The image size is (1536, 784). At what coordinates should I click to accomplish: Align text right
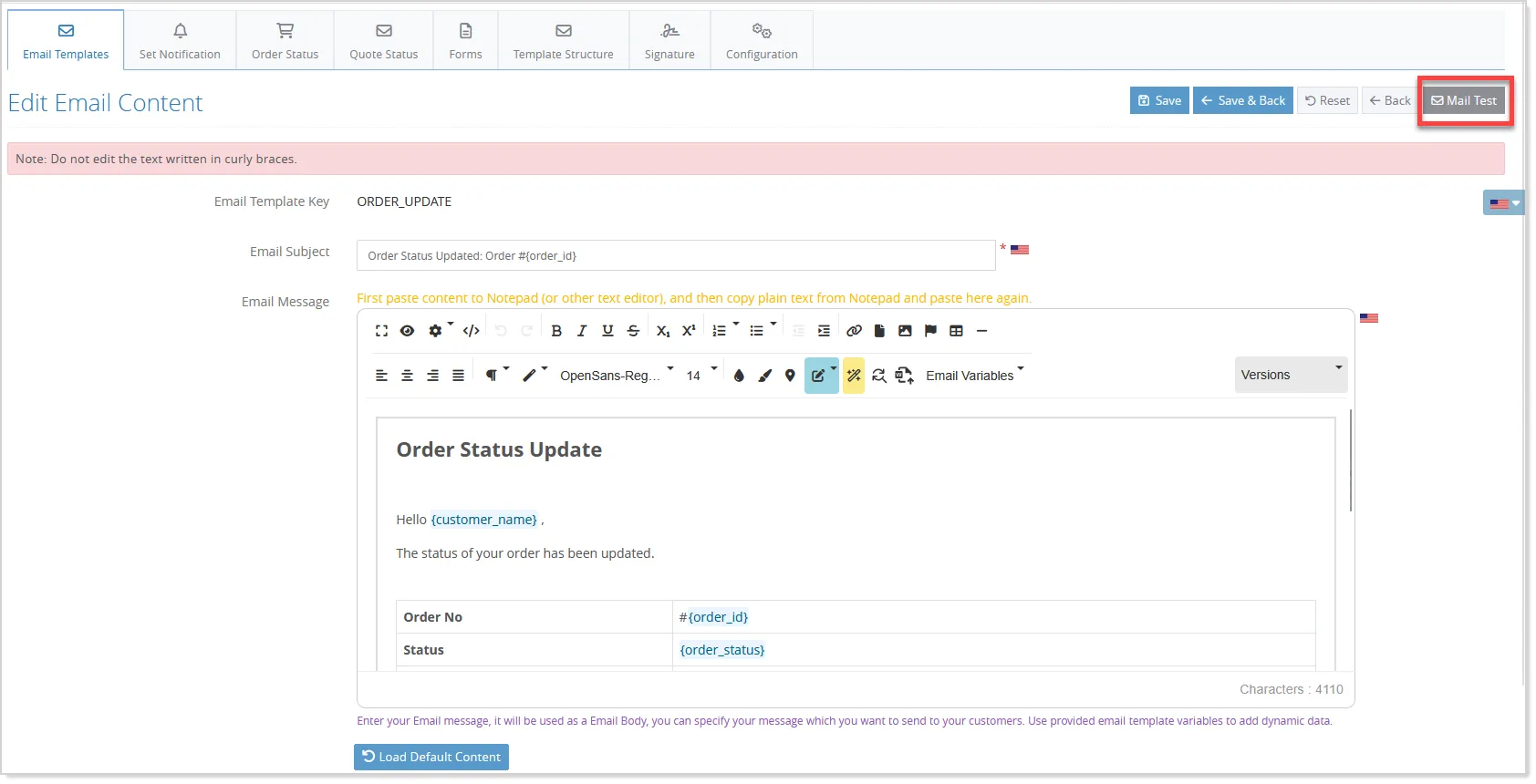tap(432, 376)
